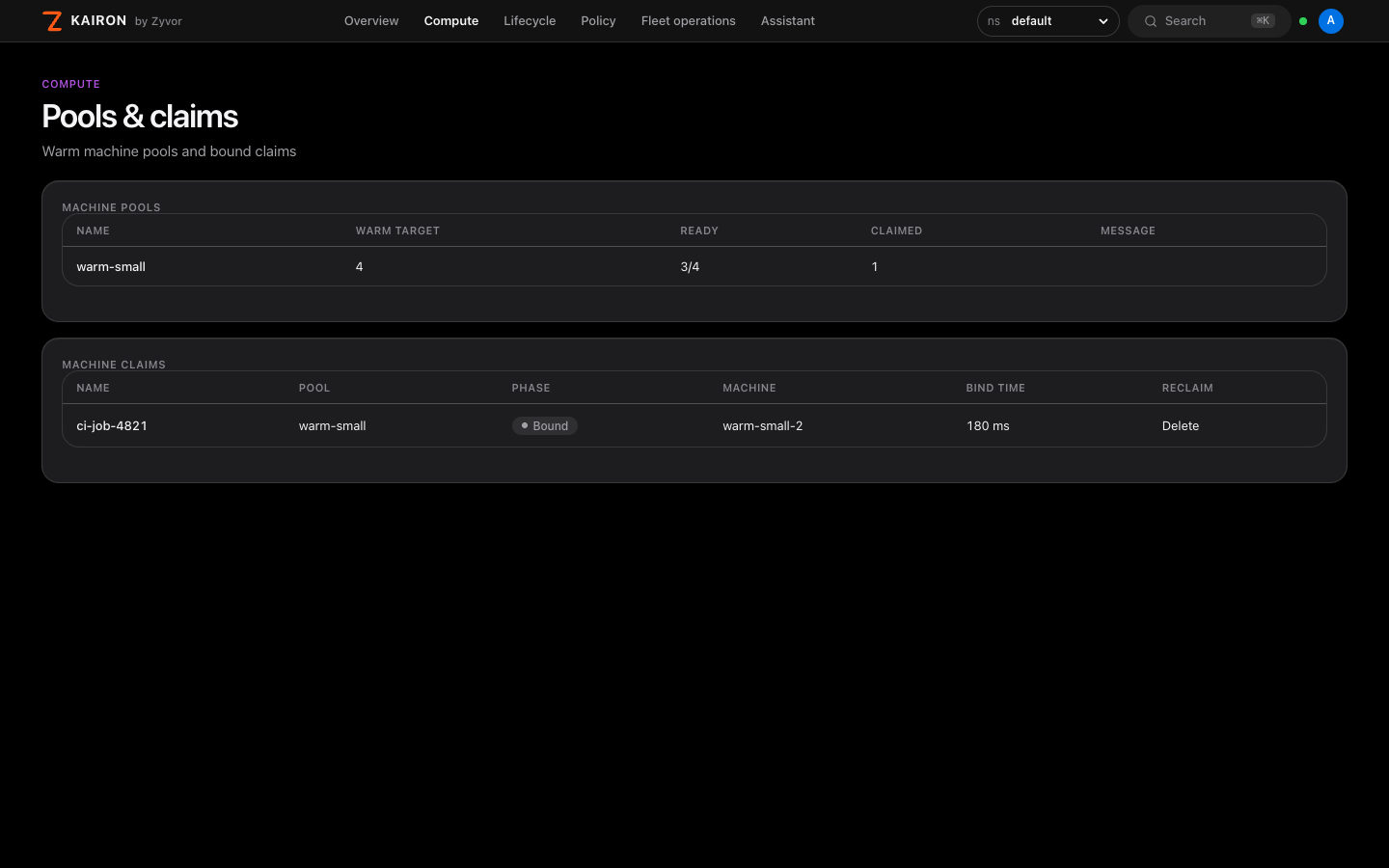Click the MACHINE column header
1389x868 pixels.
tap(749, 389)
